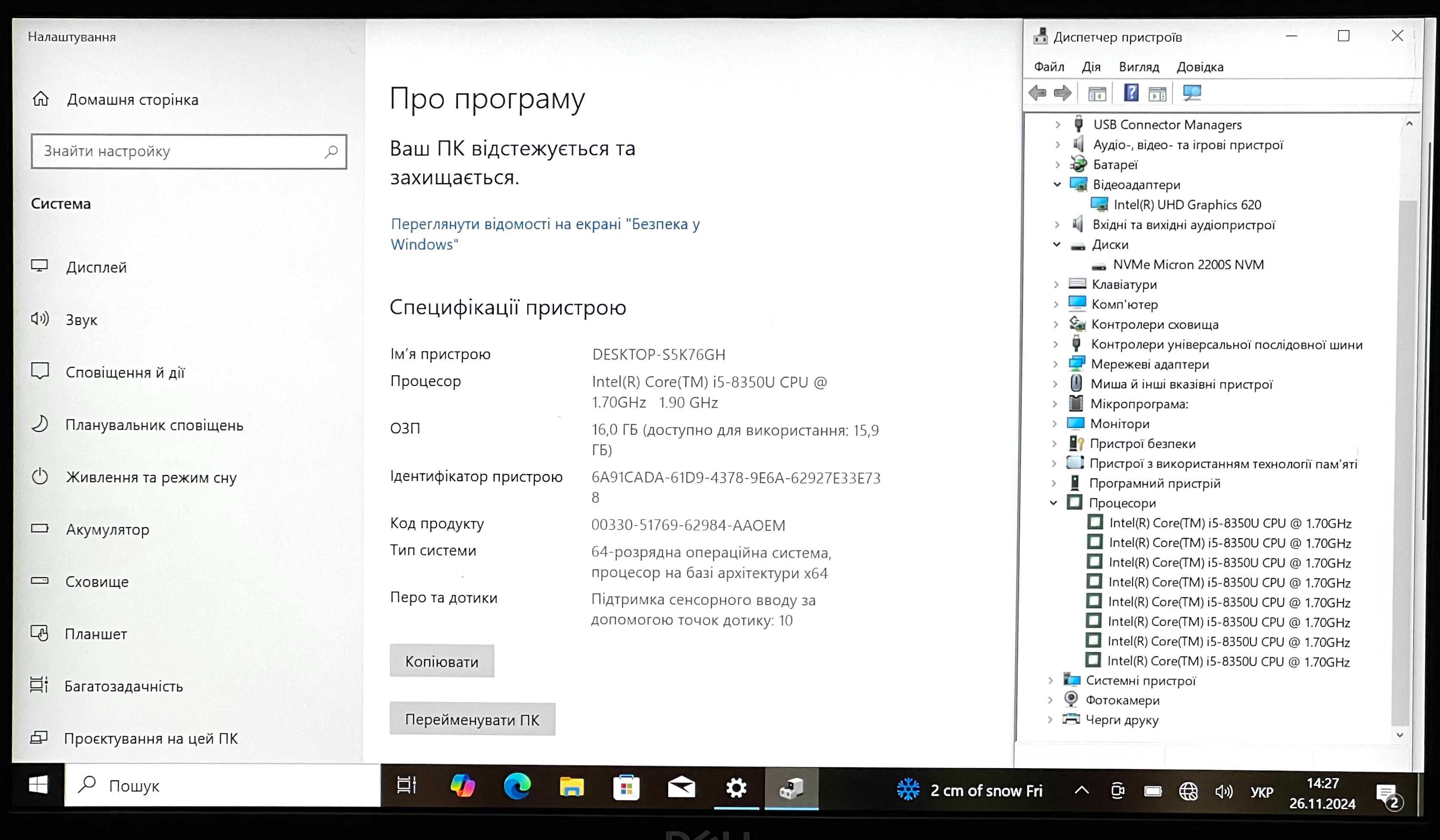
Task: Click the blue Help icon in Device Manager toolbar
Action: (1131, 93)
